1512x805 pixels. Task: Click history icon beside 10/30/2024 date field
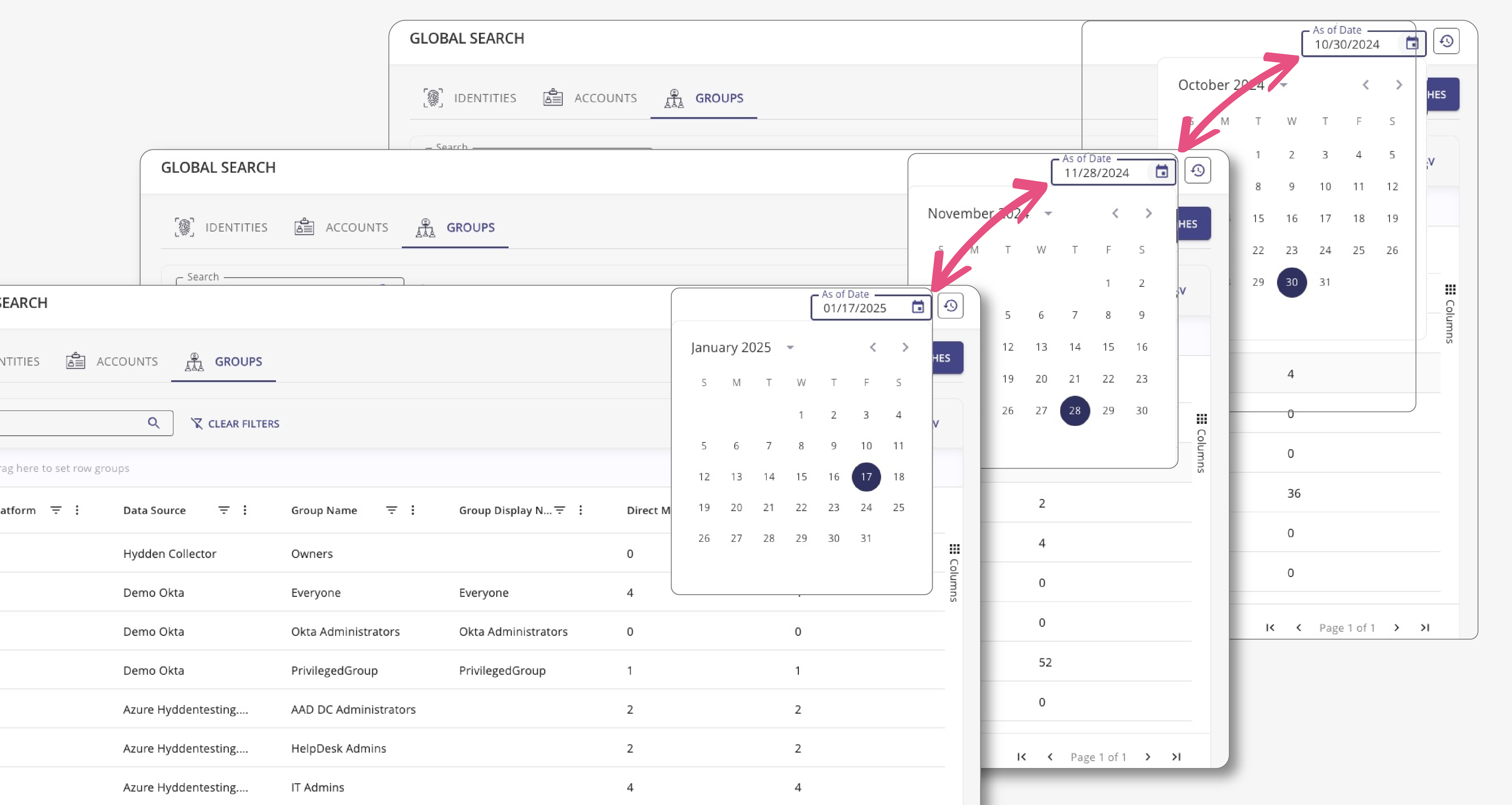tap(1446, 42)
